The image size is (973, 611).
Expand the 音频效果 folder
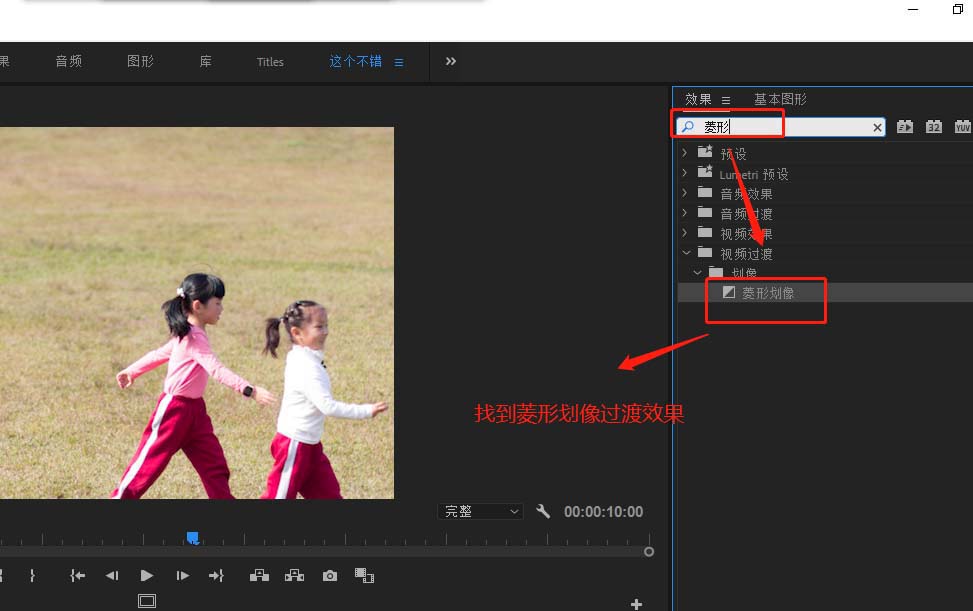(684, 193)
